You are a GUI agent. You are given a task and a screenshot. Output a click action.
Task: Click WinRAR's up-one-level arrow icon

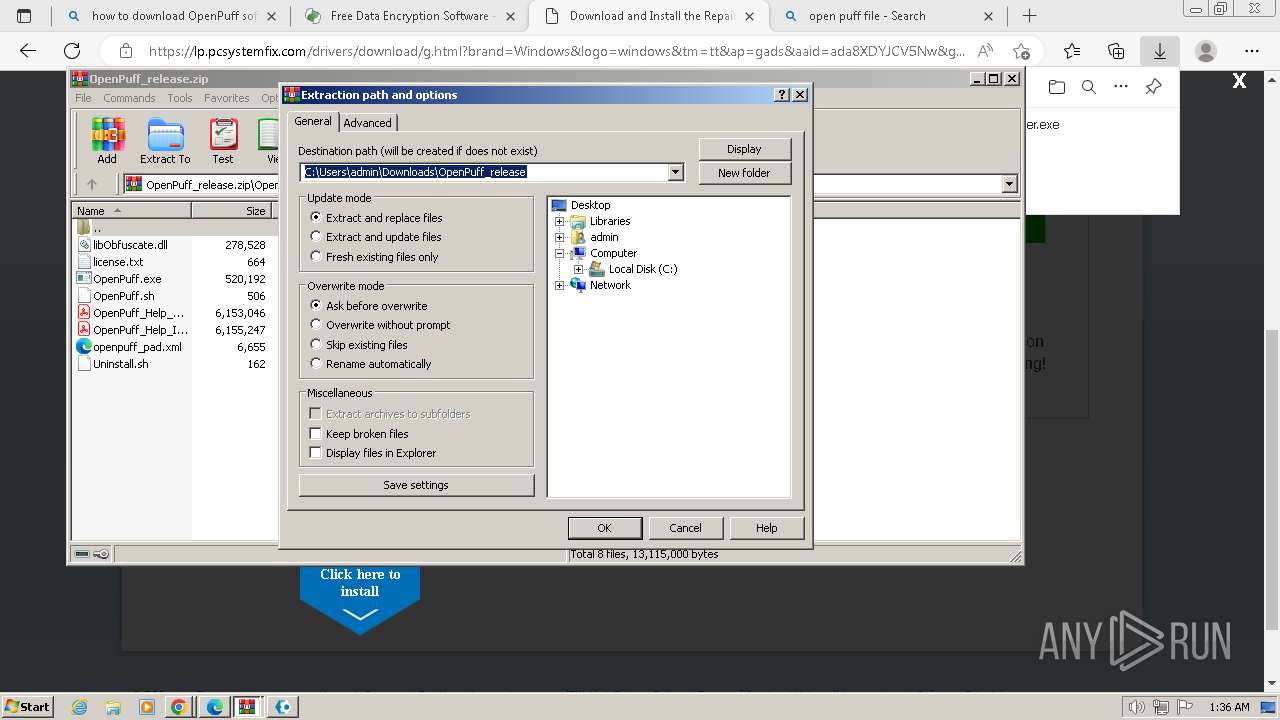(92, 184)
